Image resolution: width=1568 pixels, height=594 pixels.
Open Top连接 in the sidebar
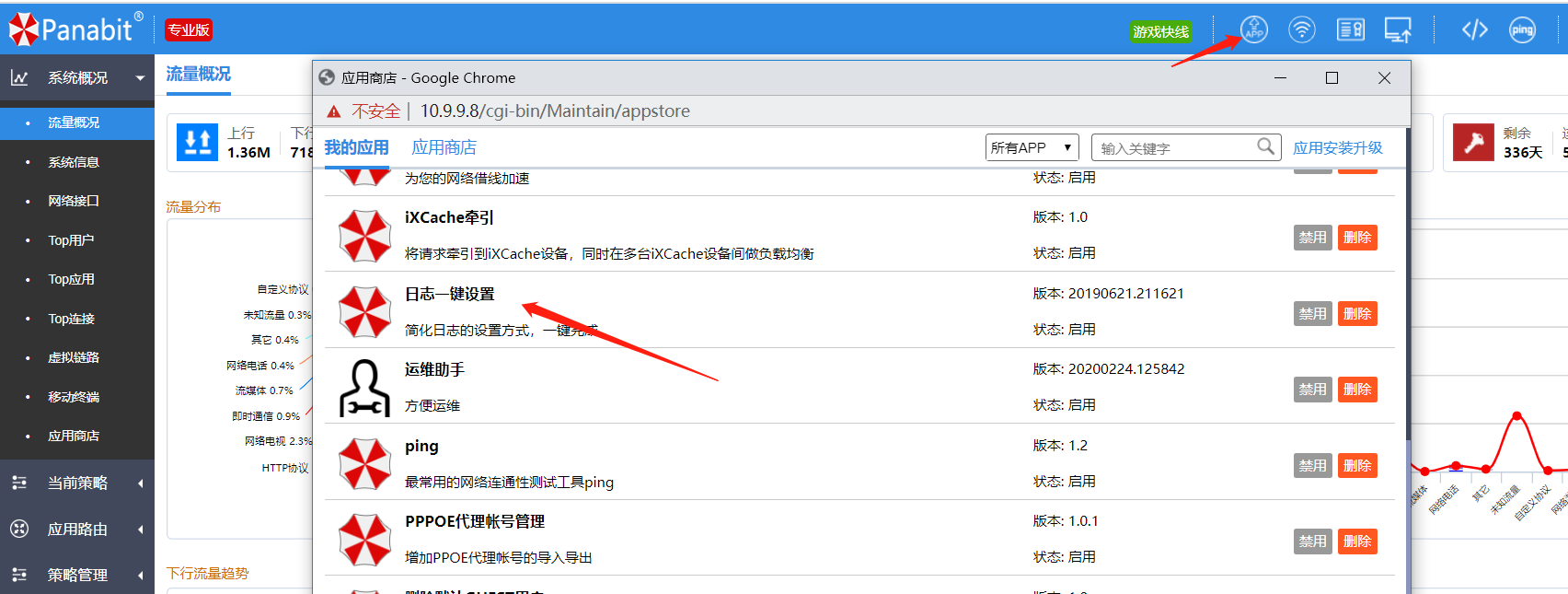click(71, 319)
